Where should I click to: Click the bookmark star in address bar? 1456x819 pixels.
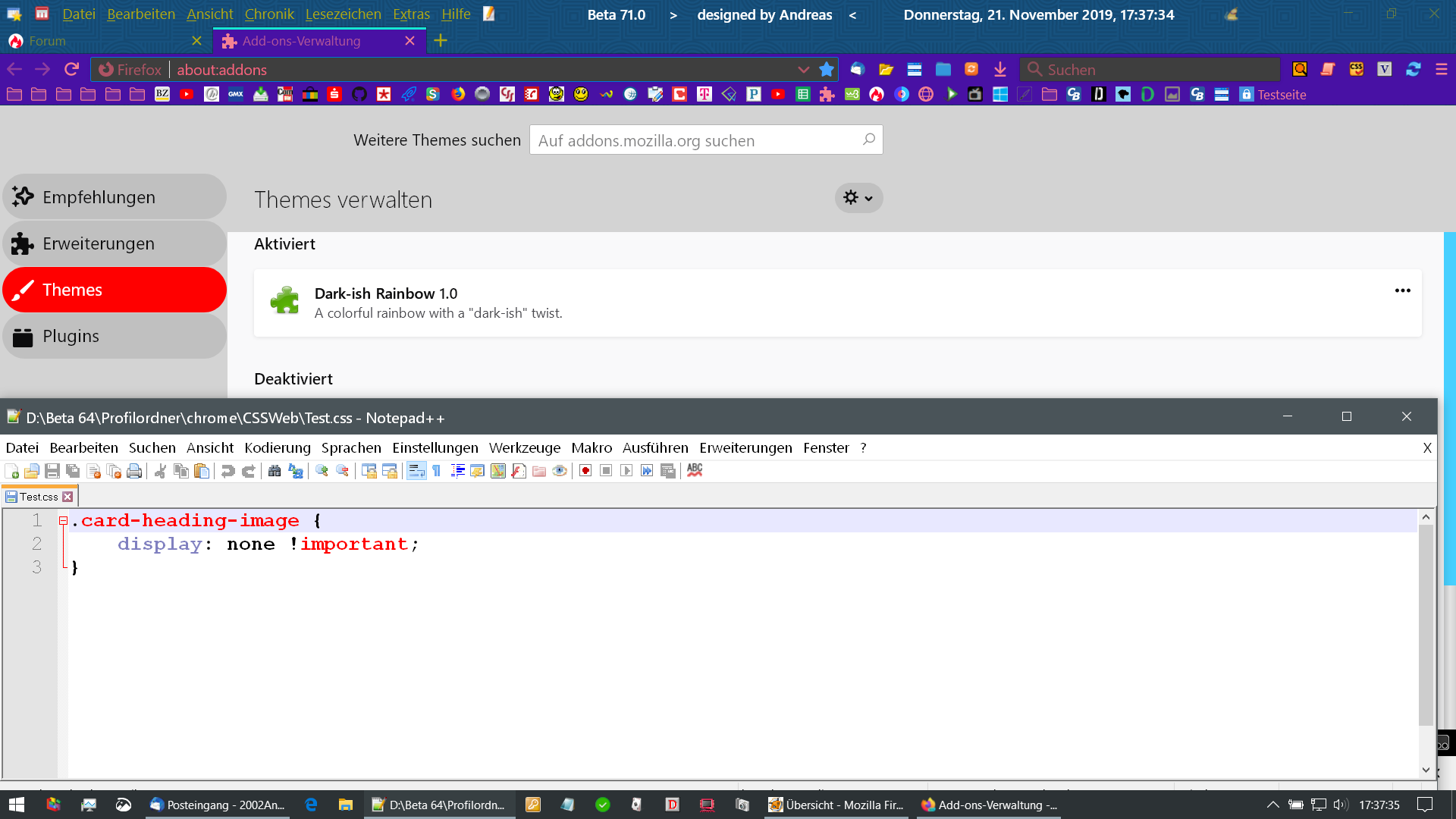pyautogui.click(x=827, y=70)
